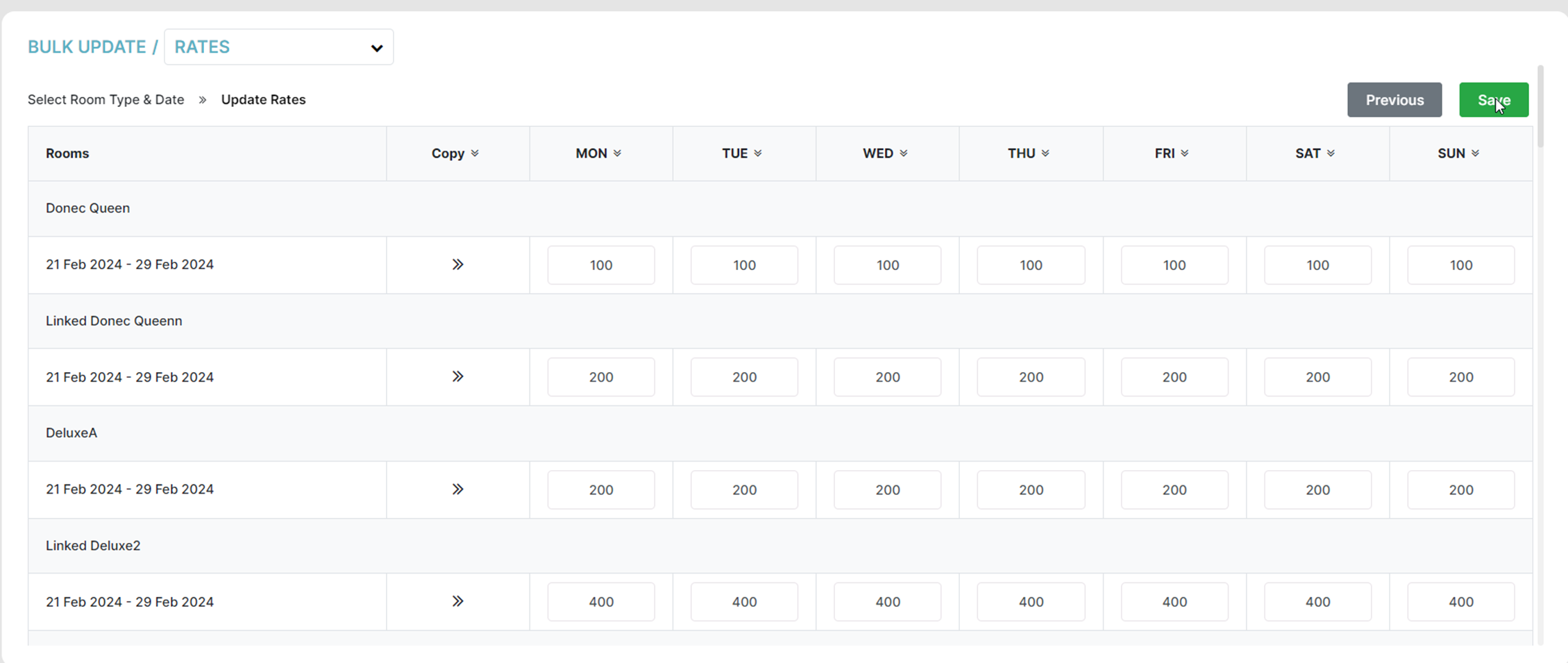Click copy arrows icon for DeluxeA row
The height and width of the screenshot is (663, 1568).
(x=457, y=489)
